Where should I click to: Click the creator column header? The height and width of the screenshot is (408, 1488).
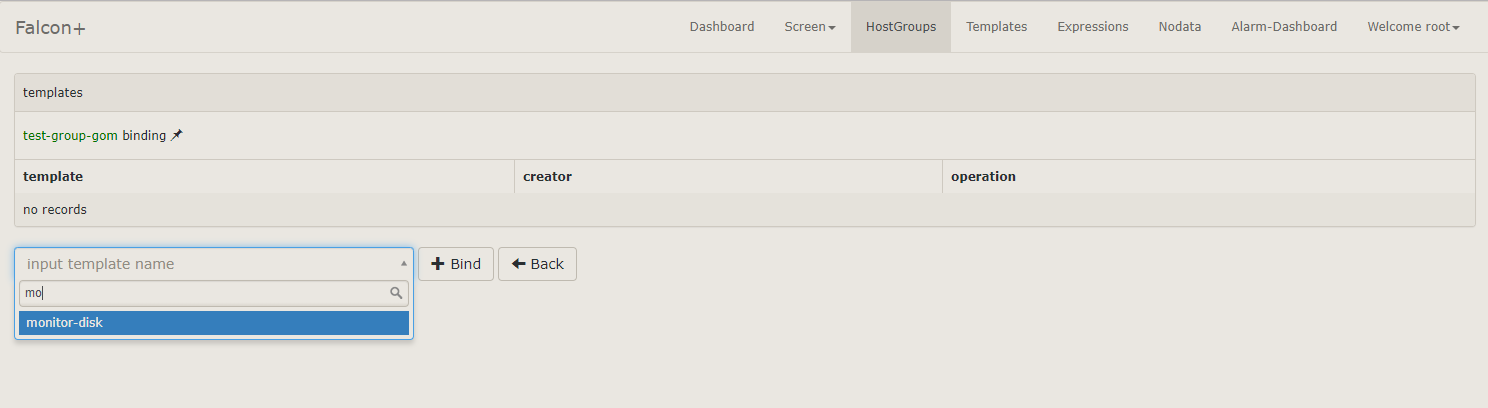(x=547, y=177)
